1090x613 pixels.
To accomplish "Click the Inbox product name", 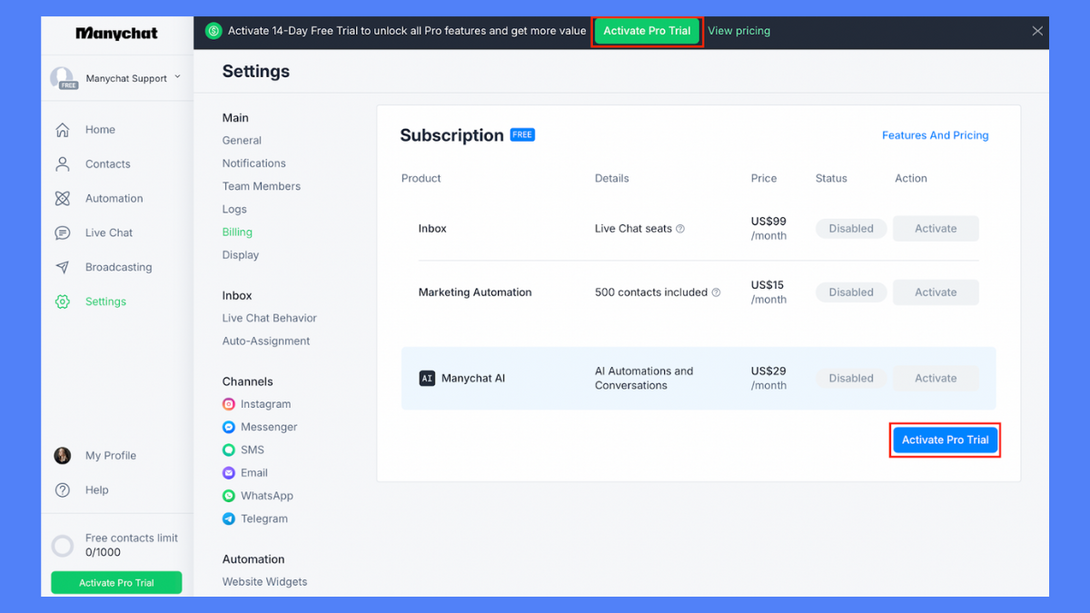I will click(432, 229).
